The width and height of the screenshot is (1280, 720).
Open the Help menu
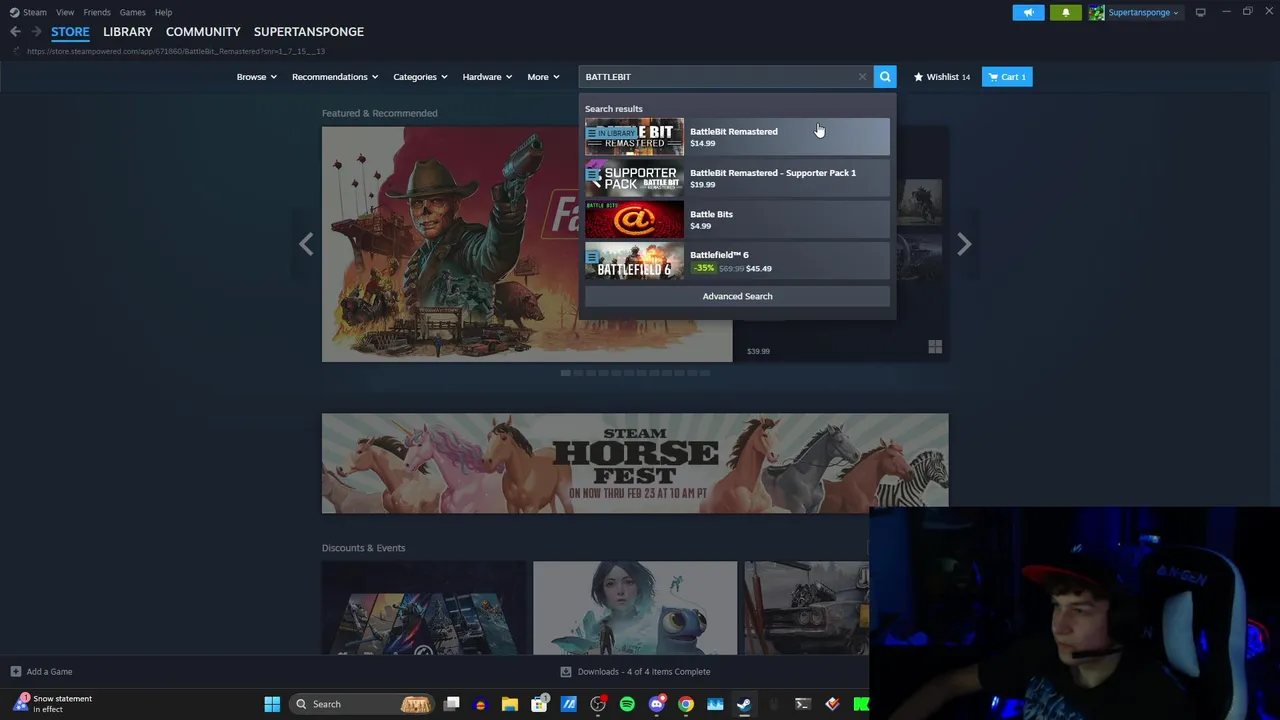163,12
